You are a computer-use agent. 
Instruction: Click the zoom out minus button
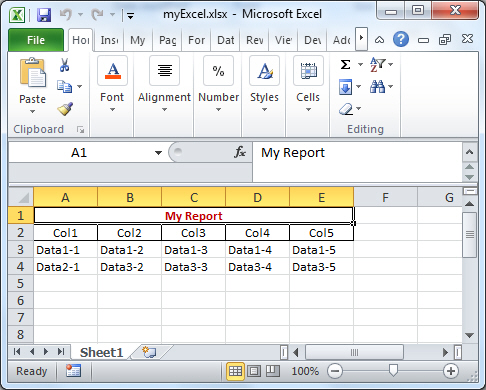coord(335,371)
